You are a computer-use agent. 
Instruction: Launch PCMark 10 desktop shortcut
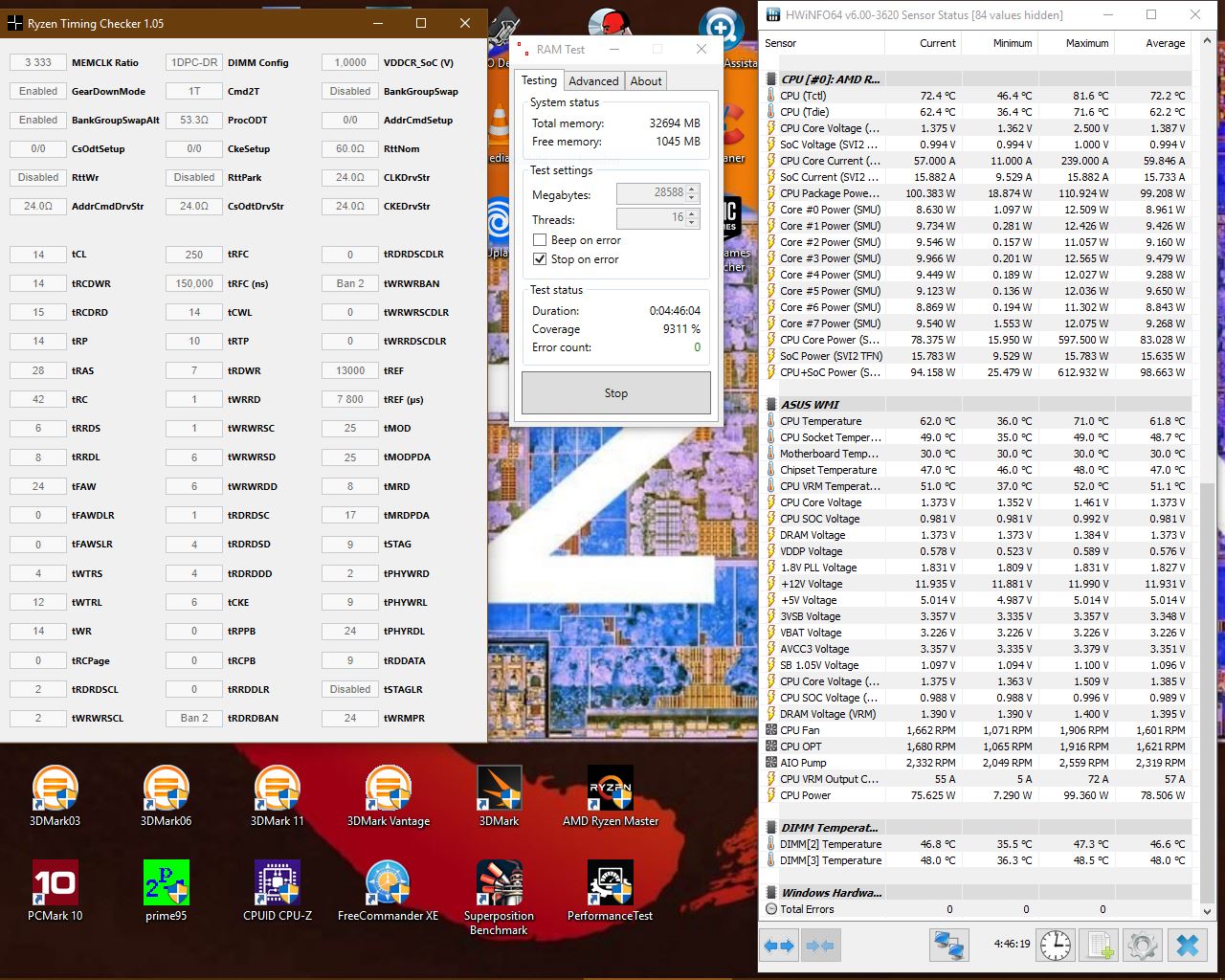pos(55,891)
